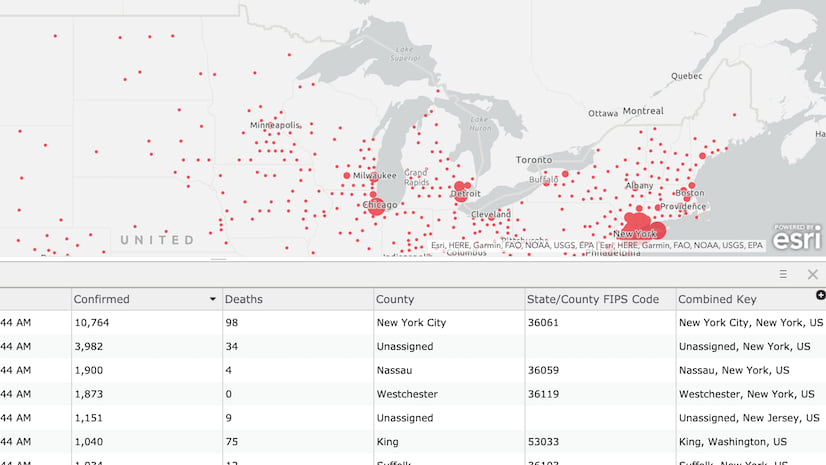The height and width of the screenshot is (465, 826).
Task: Click the Chicago case marker
Action: (x=376, y=206)
